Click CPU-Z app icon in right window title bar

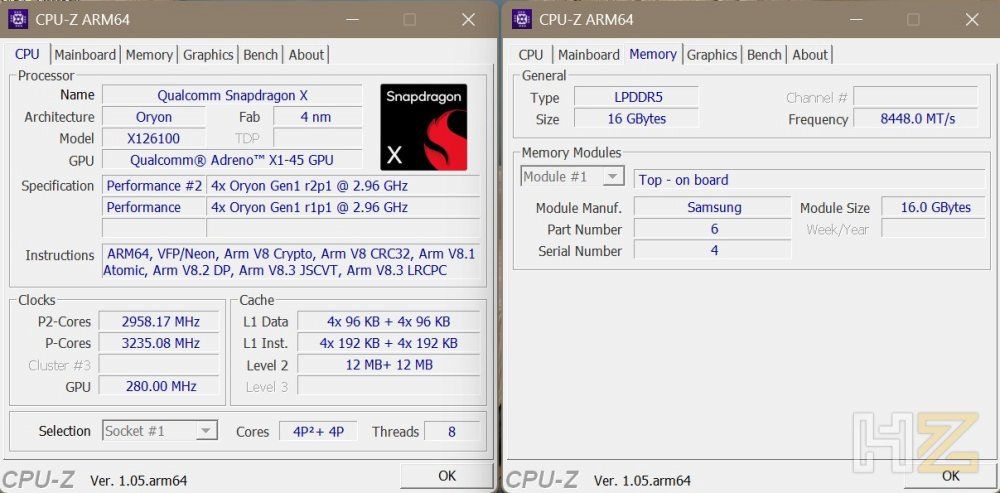click(522, 19)
